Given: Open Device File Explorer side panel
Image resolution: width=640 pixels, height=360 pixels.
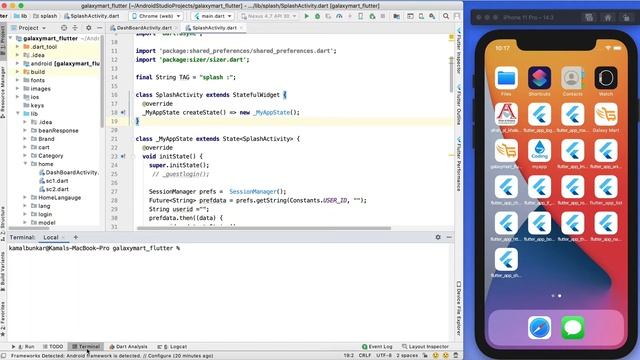Looking at the screenshot, I should click(x=459, y=308).
